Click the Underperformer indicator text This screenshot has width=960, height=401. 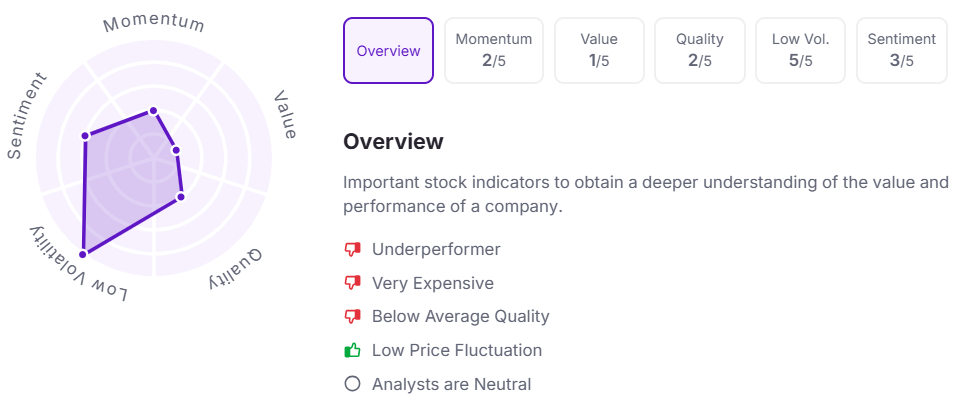[436, 249]
